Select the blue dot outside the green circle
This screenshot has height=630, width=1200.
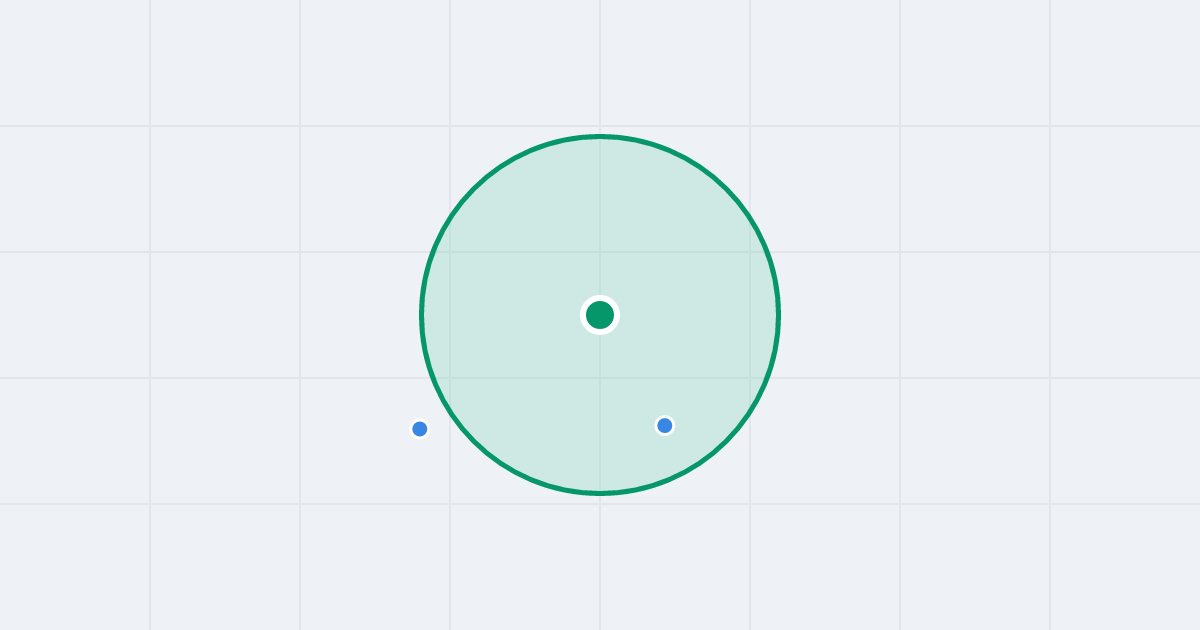click(420, 429)
